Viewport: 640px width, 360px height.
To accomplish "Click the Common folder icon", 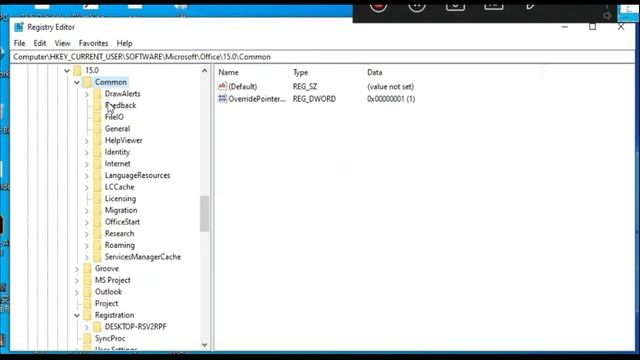I will pos(87,82).
